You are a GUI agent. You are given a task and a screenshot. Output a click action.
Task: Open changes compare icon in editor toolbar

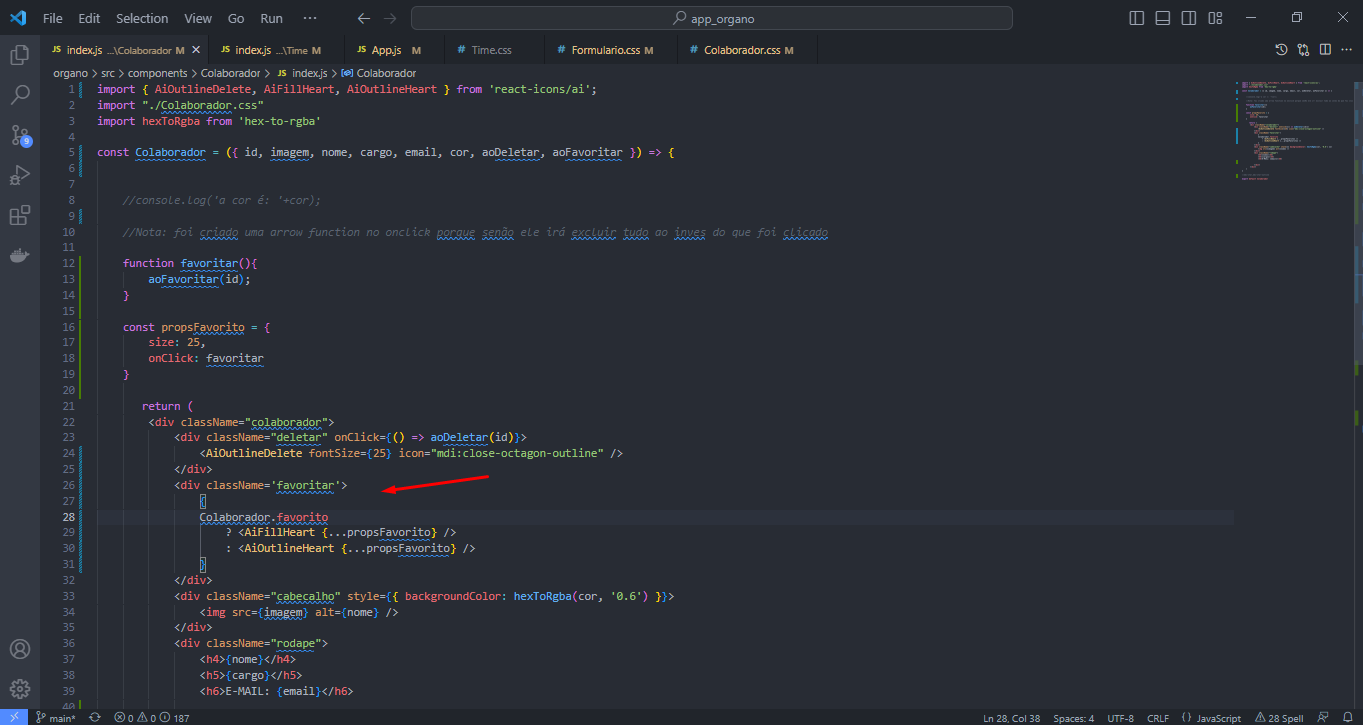[1303, 50]
